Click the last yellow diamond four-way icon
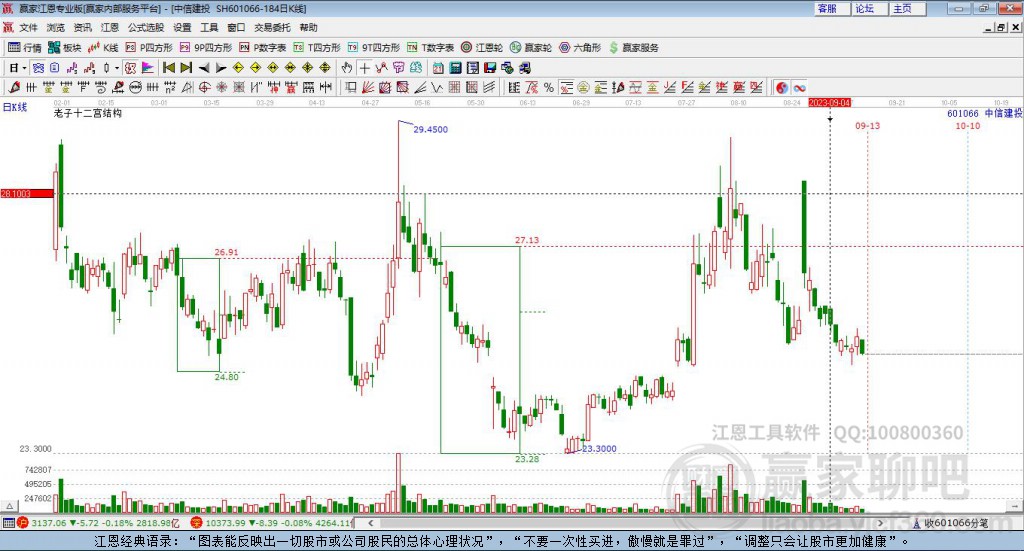This screenshot has width=1024, height=551. coord(325,68)
